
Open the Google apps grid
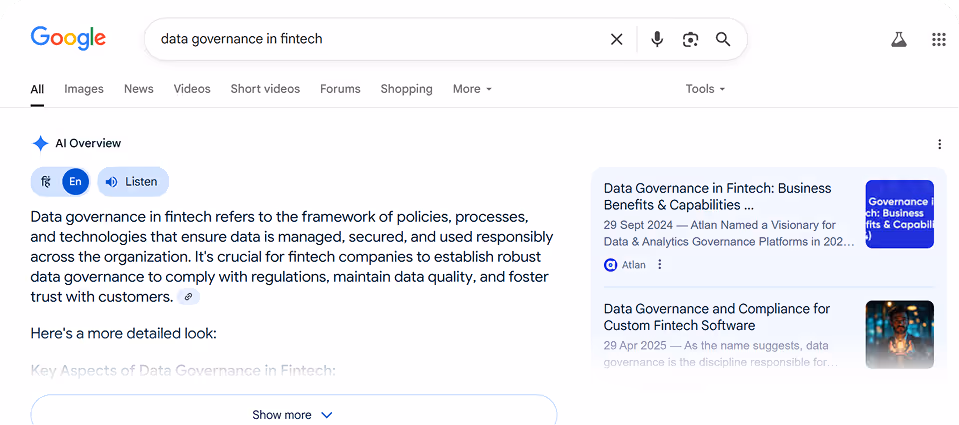[938, 39]
